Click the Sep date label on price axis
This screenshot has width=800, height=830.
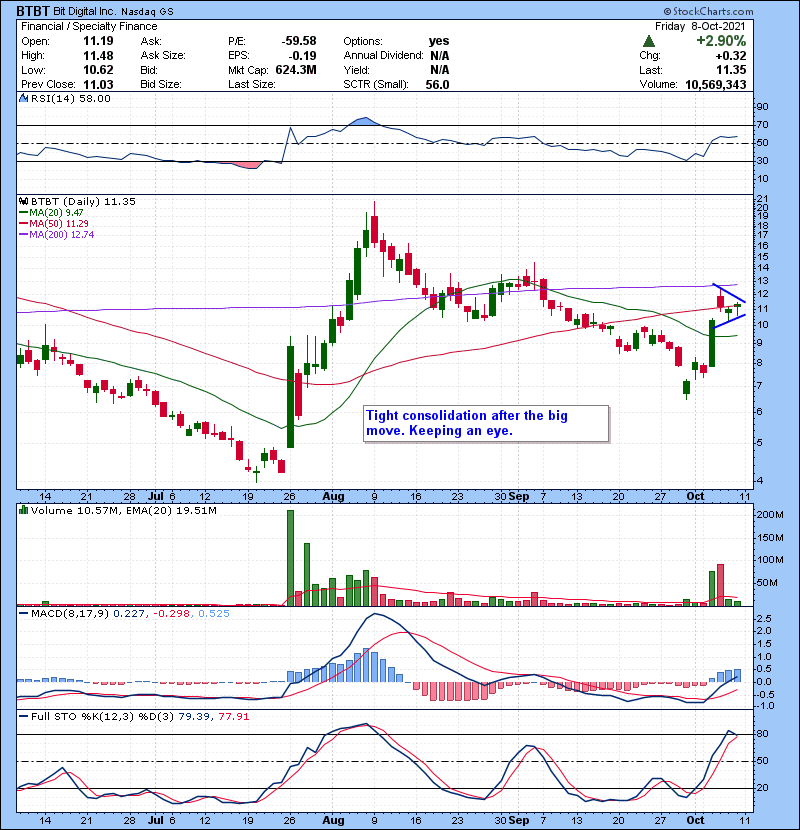[x=519, y=496]
